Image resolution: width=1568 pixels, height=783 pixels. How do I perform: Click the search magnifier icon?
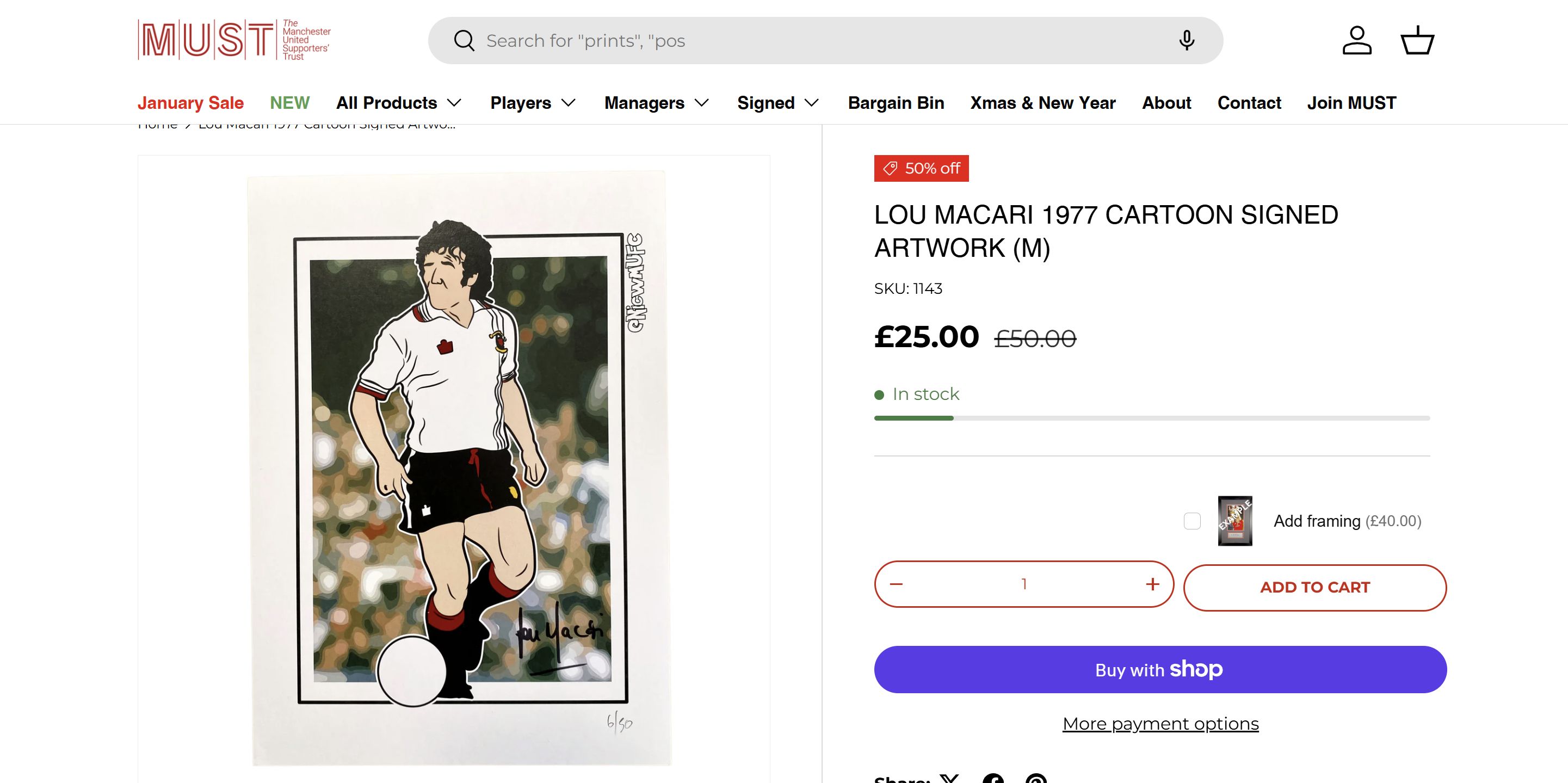[x=464, y=41]
